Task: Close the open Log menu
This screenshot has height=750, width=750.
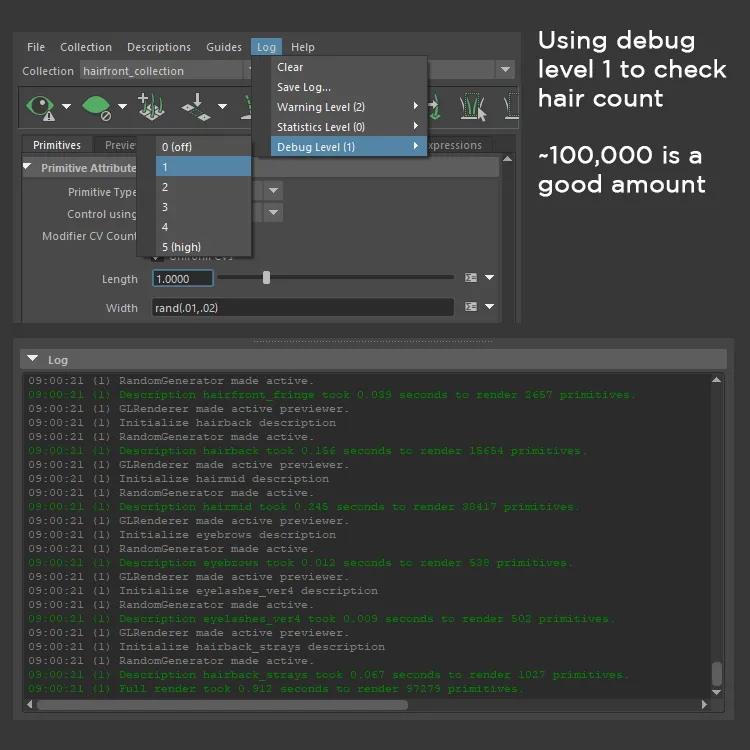Action: (x=266, y=47)
